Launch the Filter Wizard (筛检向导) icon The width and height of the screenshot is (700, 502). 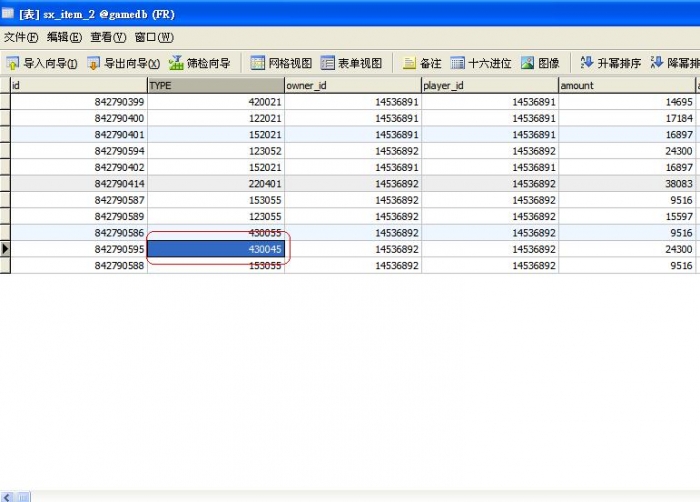176,63
